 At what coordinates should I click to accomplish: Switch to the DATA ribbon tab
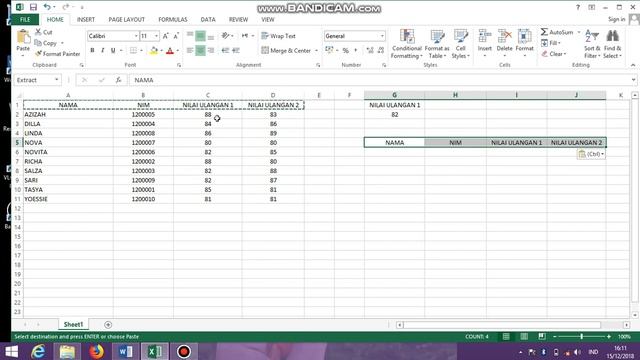(x=208, y=19)
